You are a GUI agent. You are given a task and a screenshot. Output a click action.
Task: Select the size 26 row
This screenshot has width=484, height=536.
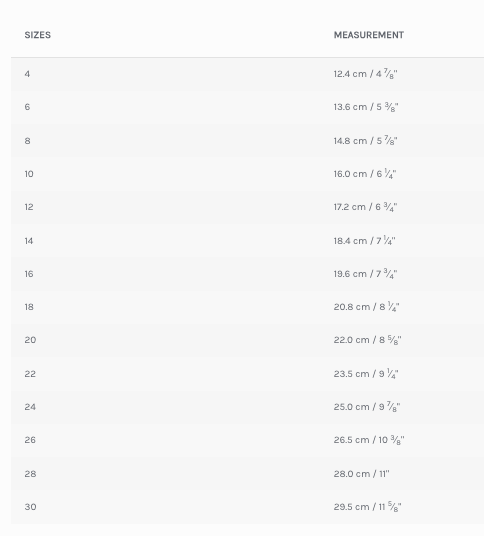pos(247,441)
